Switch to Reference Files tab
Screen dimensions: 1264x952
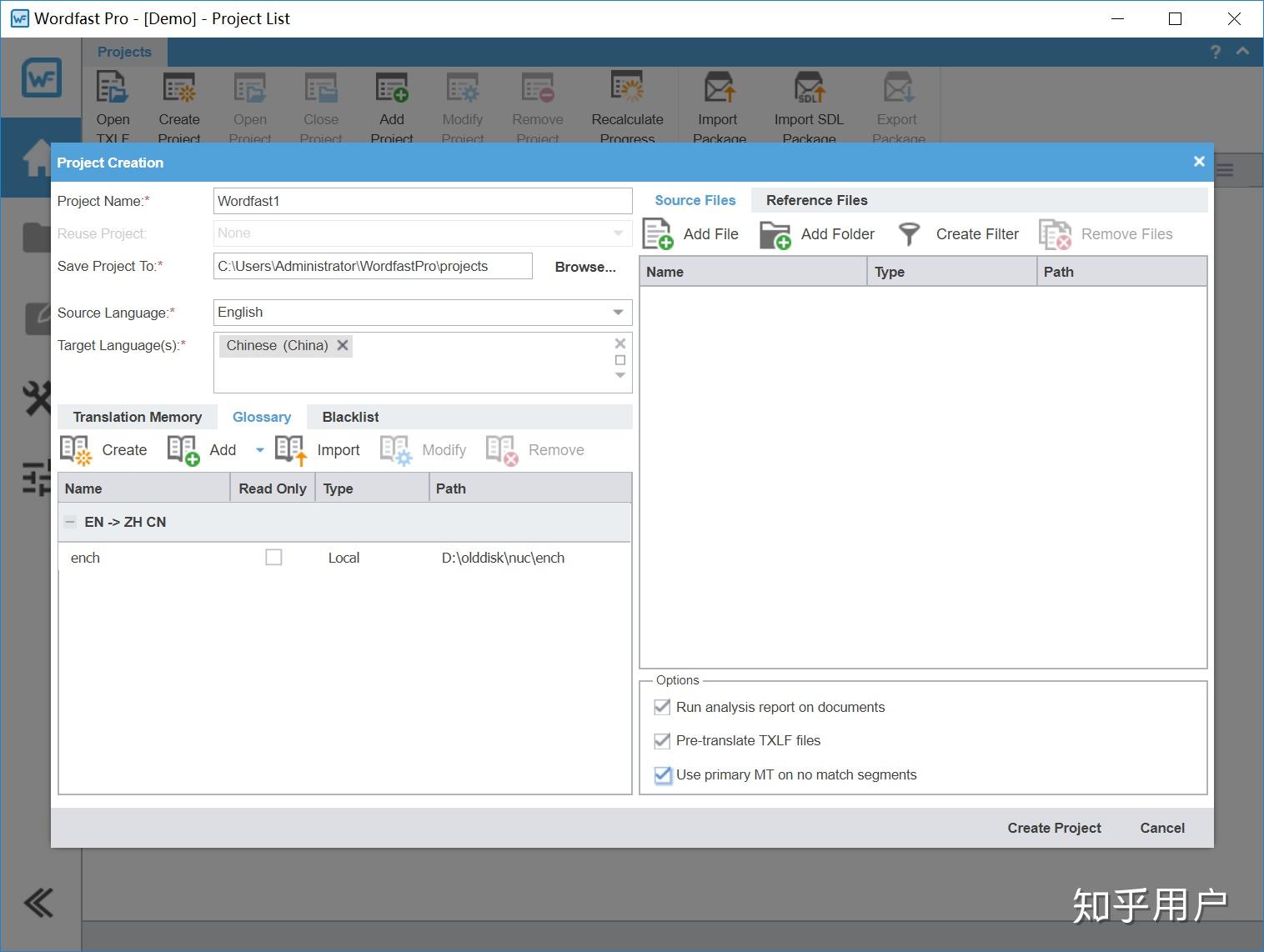pos(816,200)
